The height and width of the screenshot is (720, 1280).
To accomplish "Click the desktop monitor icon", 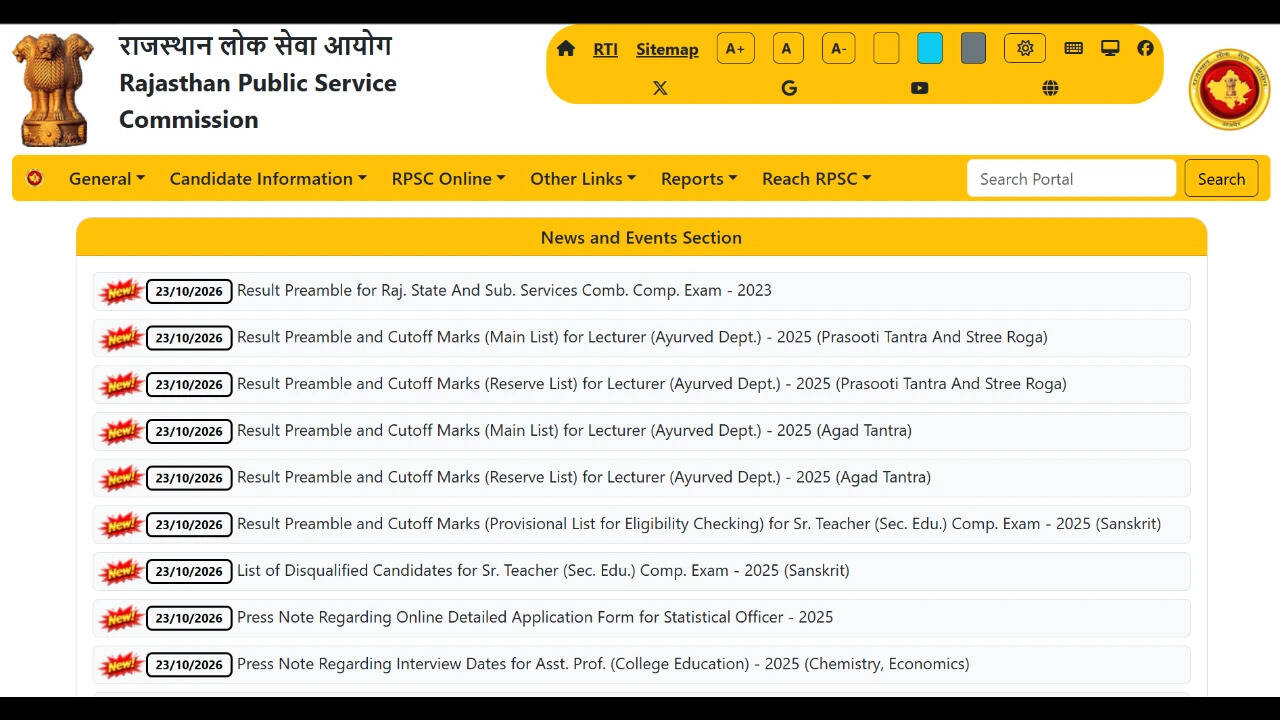I will pos(1110,48).
